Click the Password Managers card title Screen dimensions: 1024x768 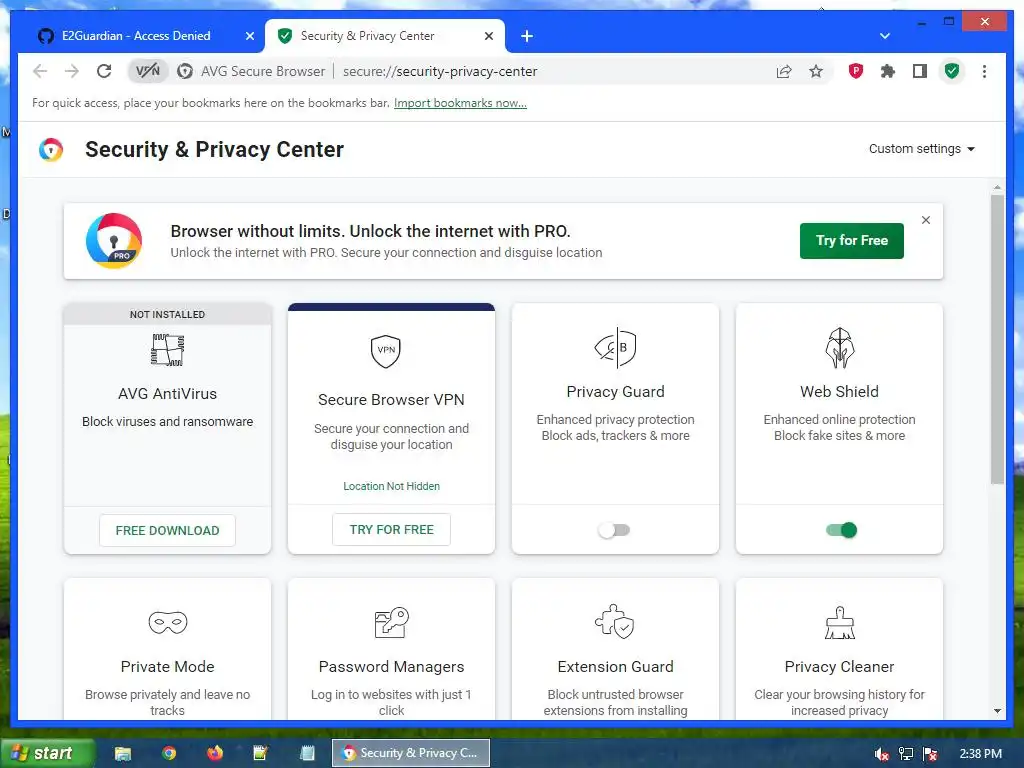[391, 667]
